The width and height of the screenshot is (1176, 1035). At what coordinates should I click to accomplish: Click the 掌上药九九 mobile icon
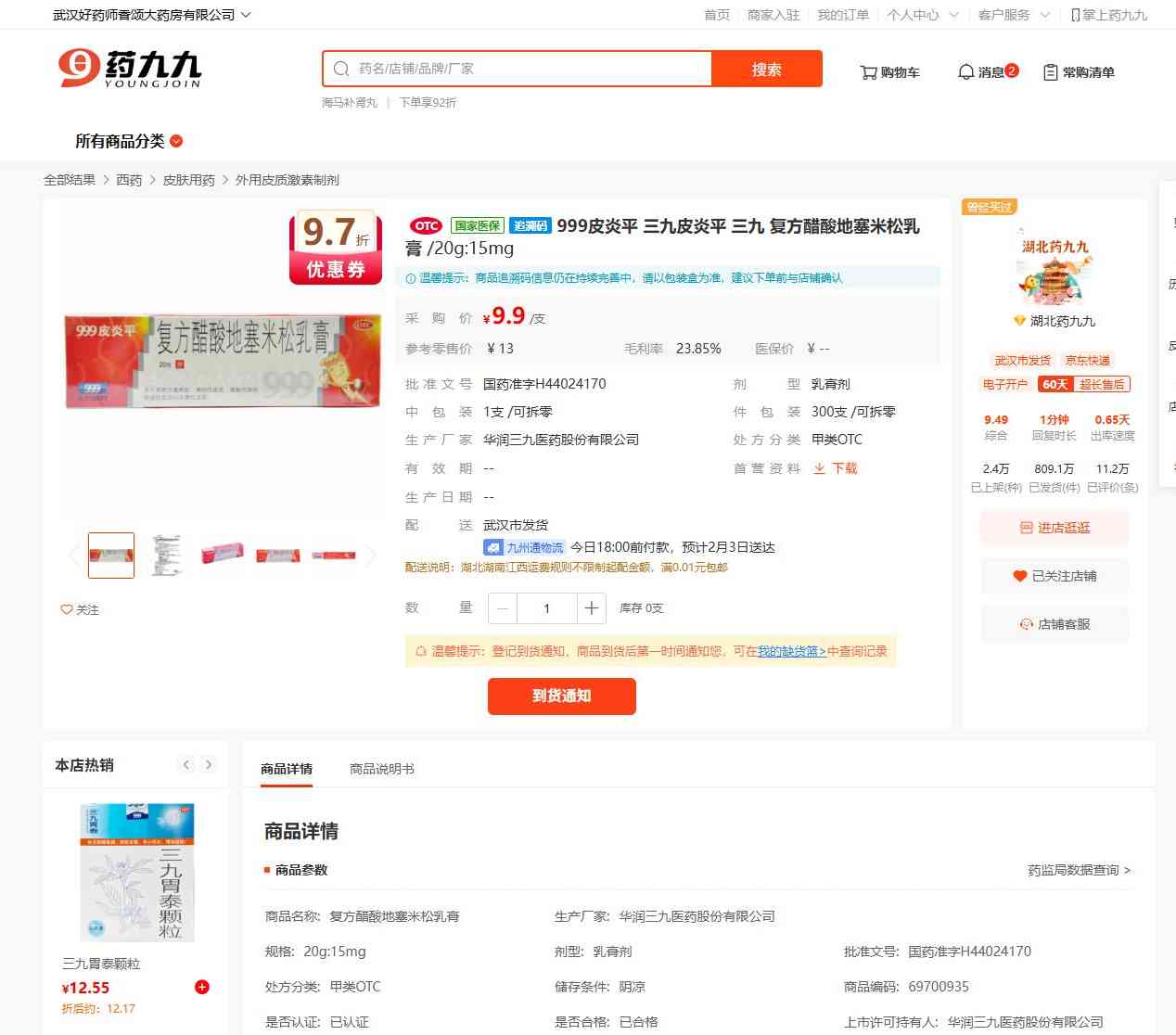pos(1075,15)
